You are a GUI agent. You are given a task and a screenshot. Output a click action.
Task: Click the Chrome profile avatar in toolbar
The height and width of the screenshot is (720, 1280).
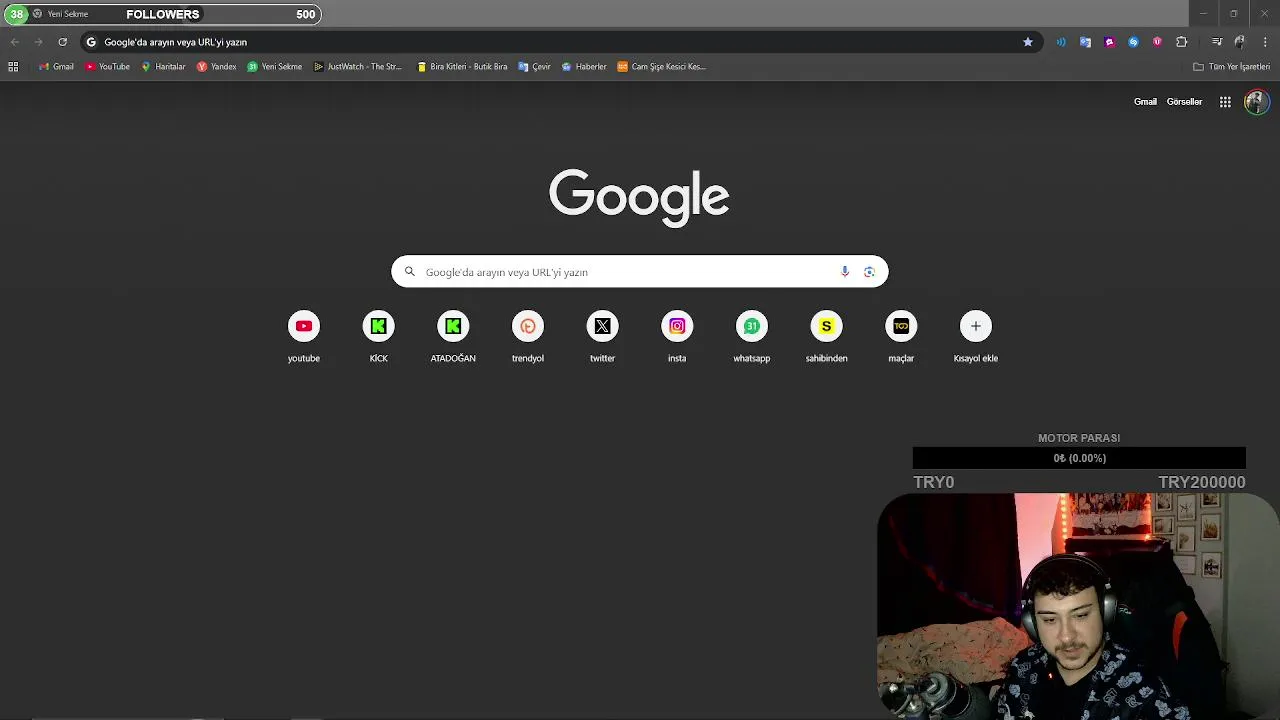click(1240, 42)
